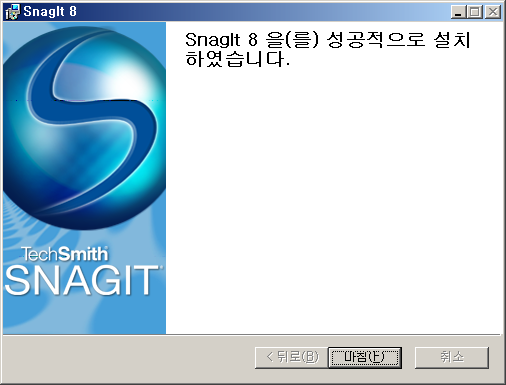Viewport: 506px width, 385px height.
Task: Click the SnagIt installer icon in title bar
Action: click(13, 12)
